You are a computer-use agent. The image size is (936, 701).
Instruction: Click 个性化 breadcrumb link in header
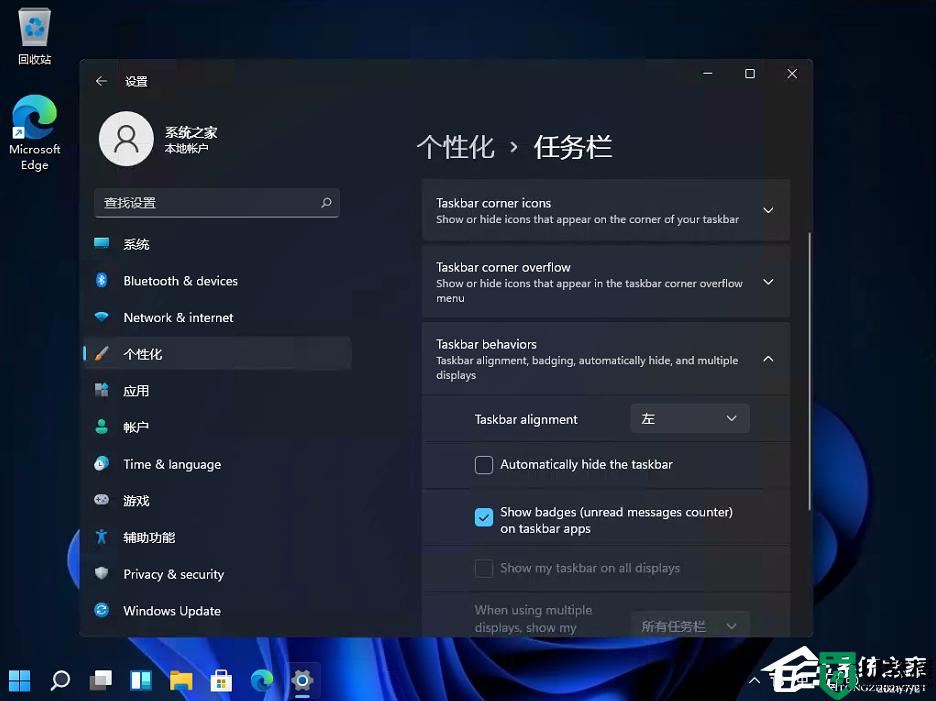click(x=455, y=147)
